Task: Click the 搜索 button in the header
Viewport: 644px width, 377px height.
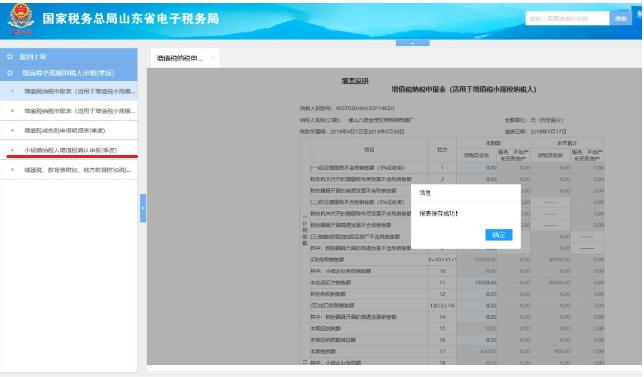Action: 621,18
